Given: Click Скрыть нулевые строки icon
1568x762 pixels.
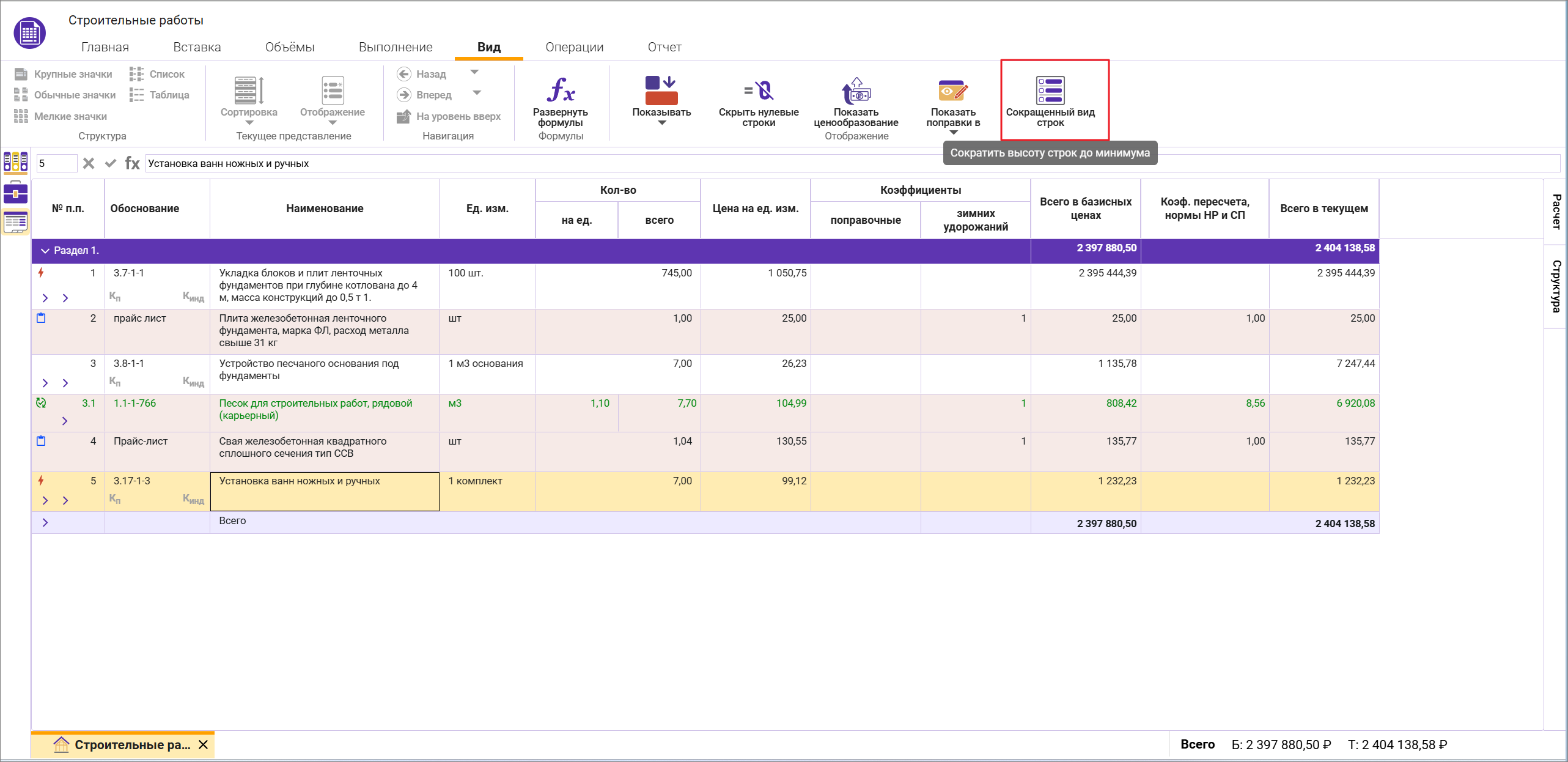Looking at the screenshot, I should tap(758, 91).
